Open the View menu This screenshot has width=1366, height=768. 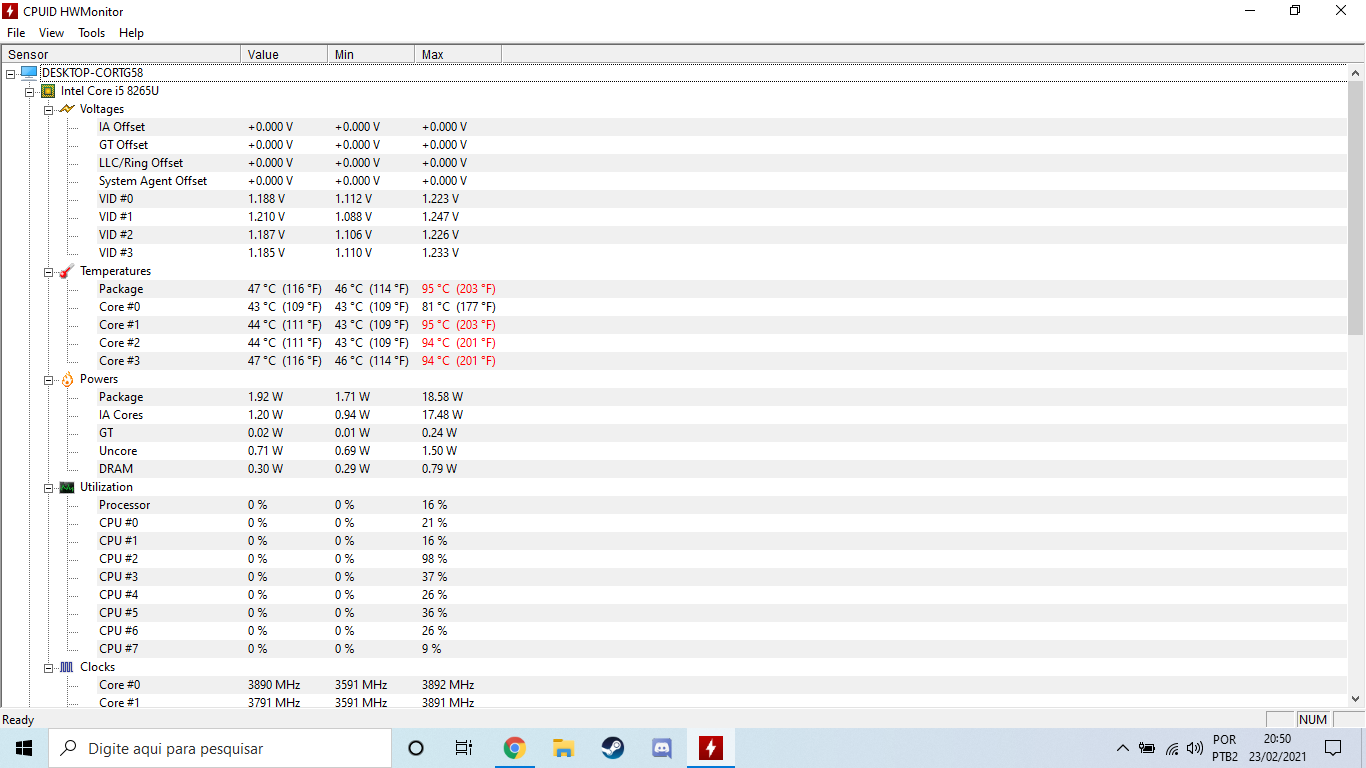pyautogui.click(x=51, y=33)
